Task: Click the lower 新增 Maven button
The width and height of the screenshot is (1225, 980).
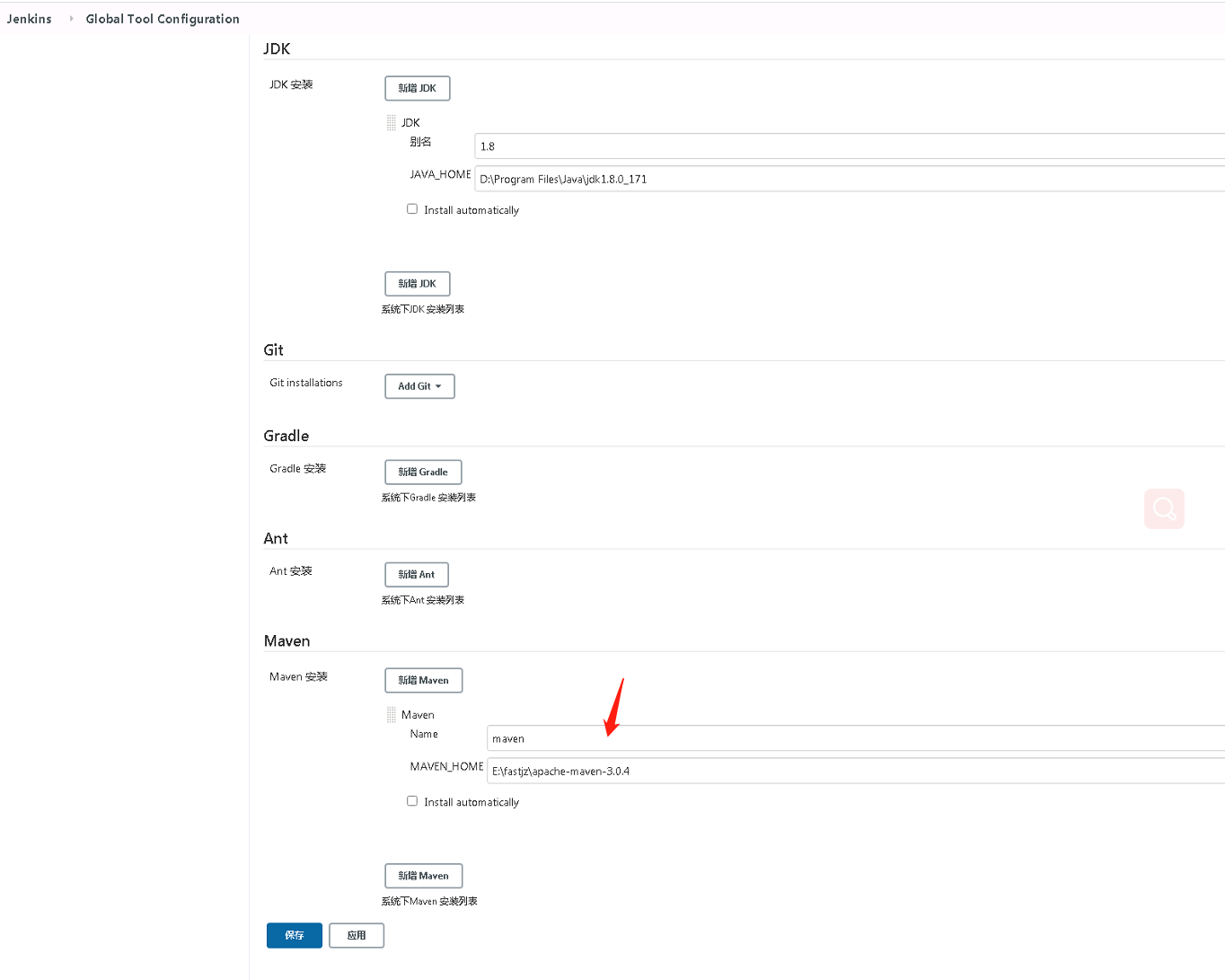Action: 424,876
